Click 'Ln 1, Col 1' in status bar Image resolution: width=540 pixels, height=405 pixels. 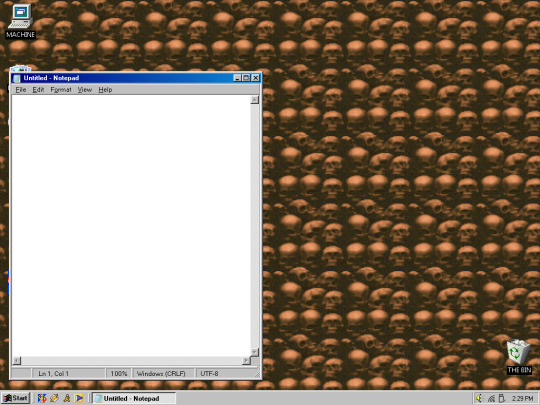53,374
